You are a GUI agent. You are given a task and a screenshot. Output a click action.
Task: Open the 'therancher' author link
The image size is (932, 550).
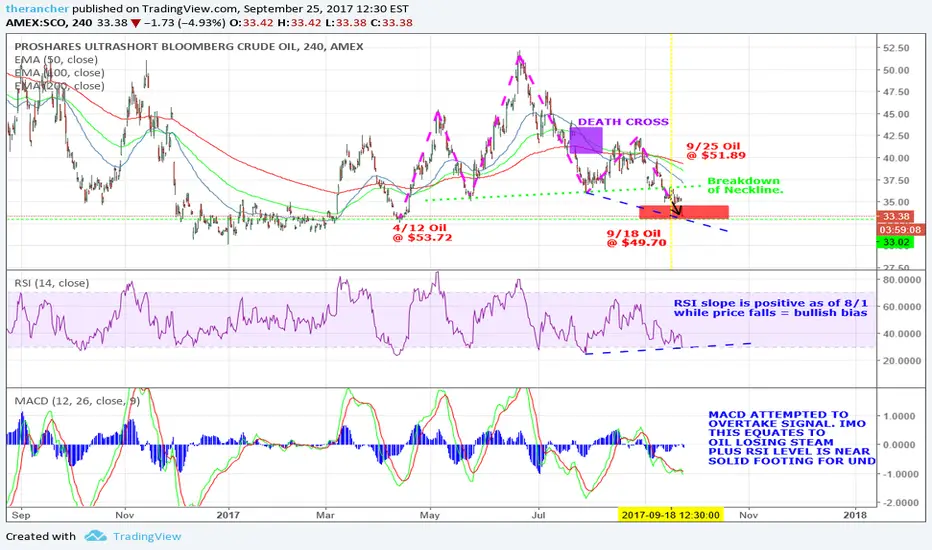coord(37,10)
